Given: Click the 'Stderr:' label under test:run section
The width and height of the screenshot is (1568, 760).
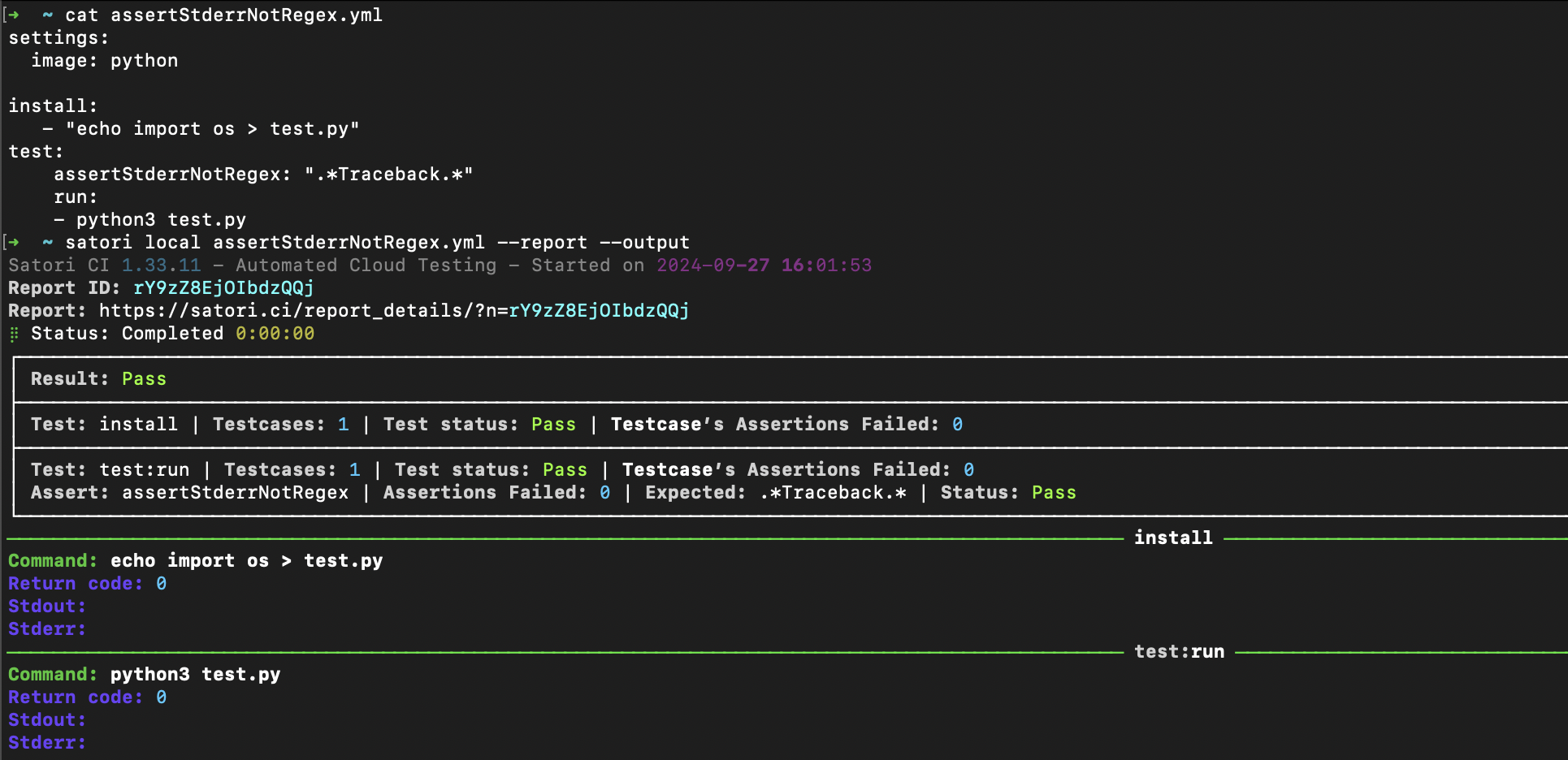Looking at the screenshot, I should 47,743.
